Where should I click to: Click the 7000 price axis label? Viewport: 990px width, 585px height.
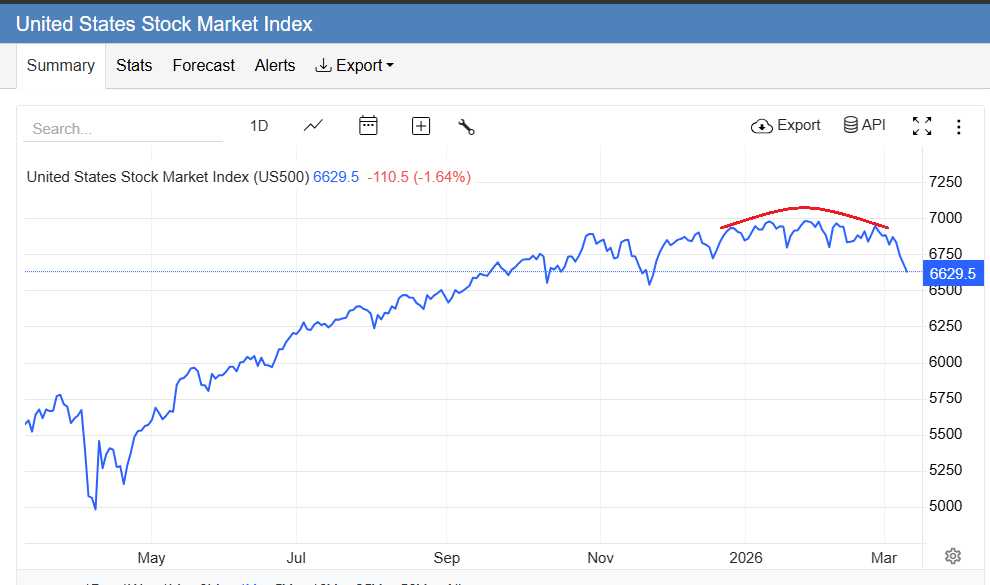(945, 218)
